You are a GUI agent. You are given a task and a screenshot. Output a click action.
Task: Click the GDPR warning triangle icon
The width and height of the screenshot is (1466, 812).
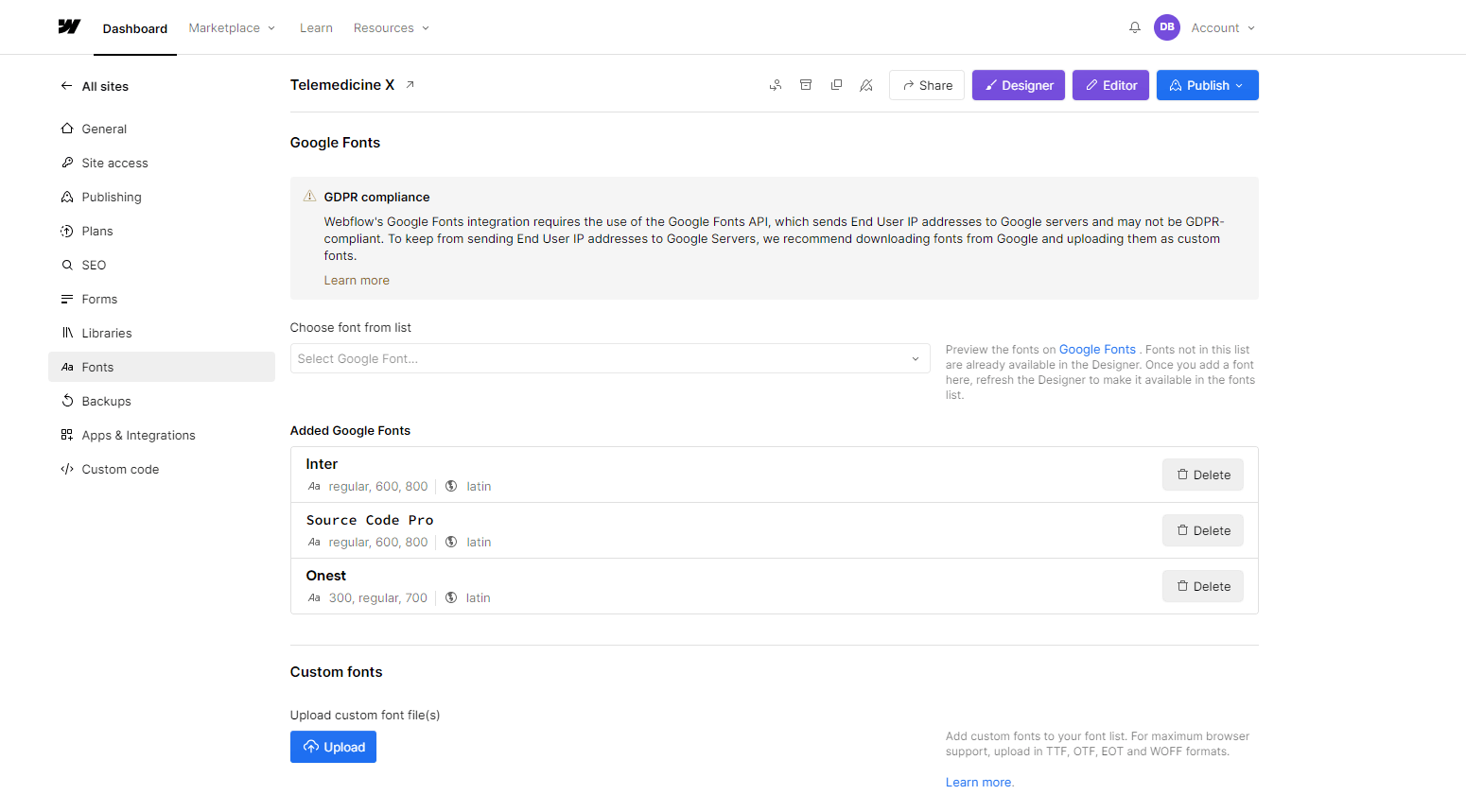click(x=309, y=196)
